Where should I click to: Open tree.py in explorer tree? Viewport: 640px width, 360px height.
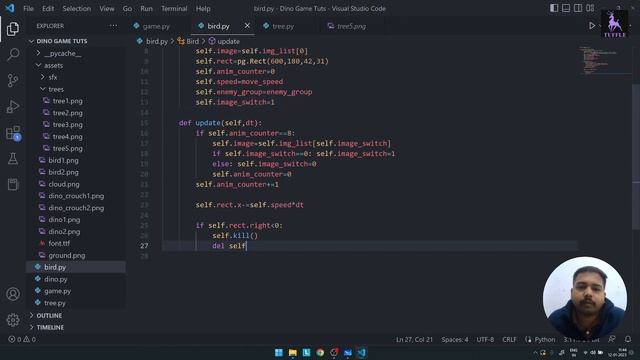[x=55, y=303]
